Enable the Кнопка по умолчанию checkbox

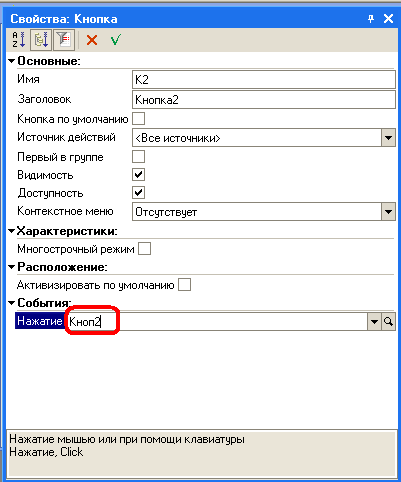tap(138, 118)
